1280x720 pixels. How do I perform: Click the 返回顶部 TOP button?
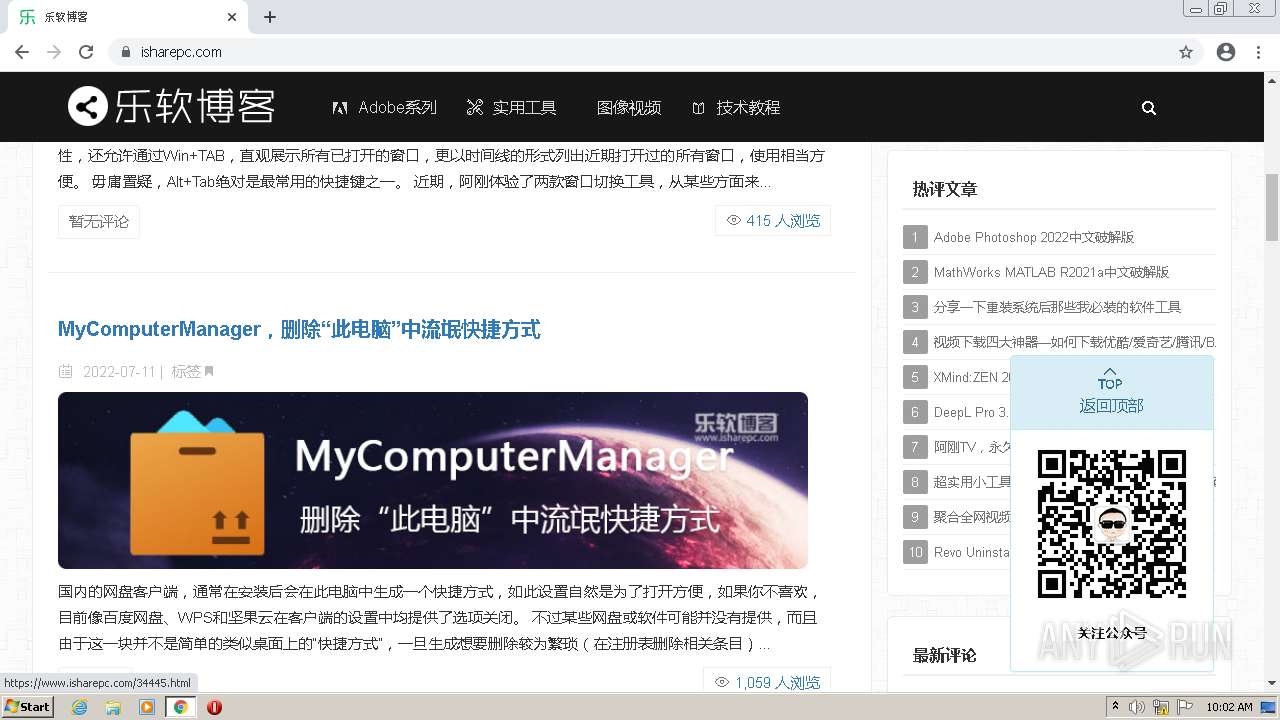click(1111, 392)
